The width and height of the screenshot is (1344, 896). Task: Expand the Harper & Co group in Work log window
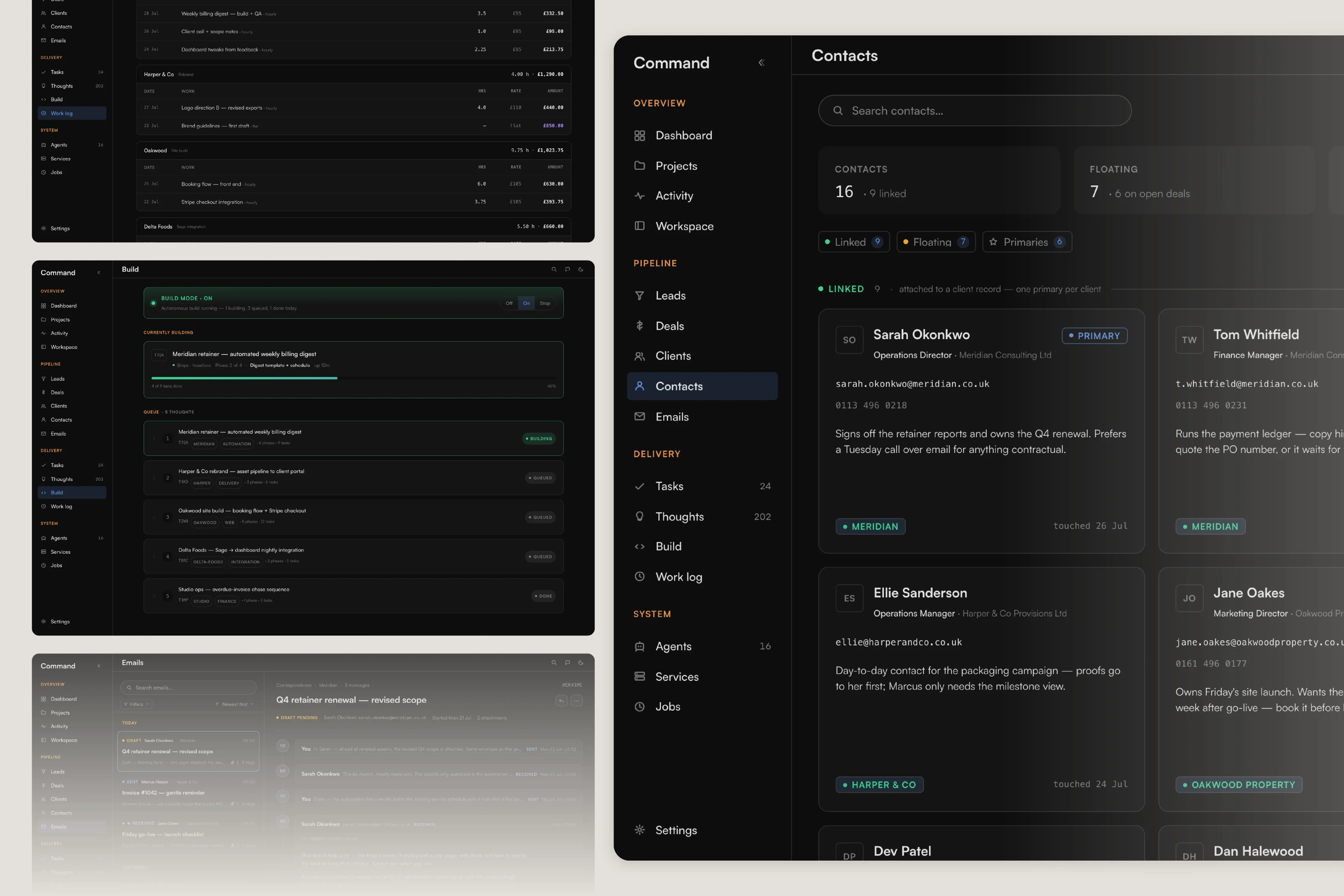[353, 74]
